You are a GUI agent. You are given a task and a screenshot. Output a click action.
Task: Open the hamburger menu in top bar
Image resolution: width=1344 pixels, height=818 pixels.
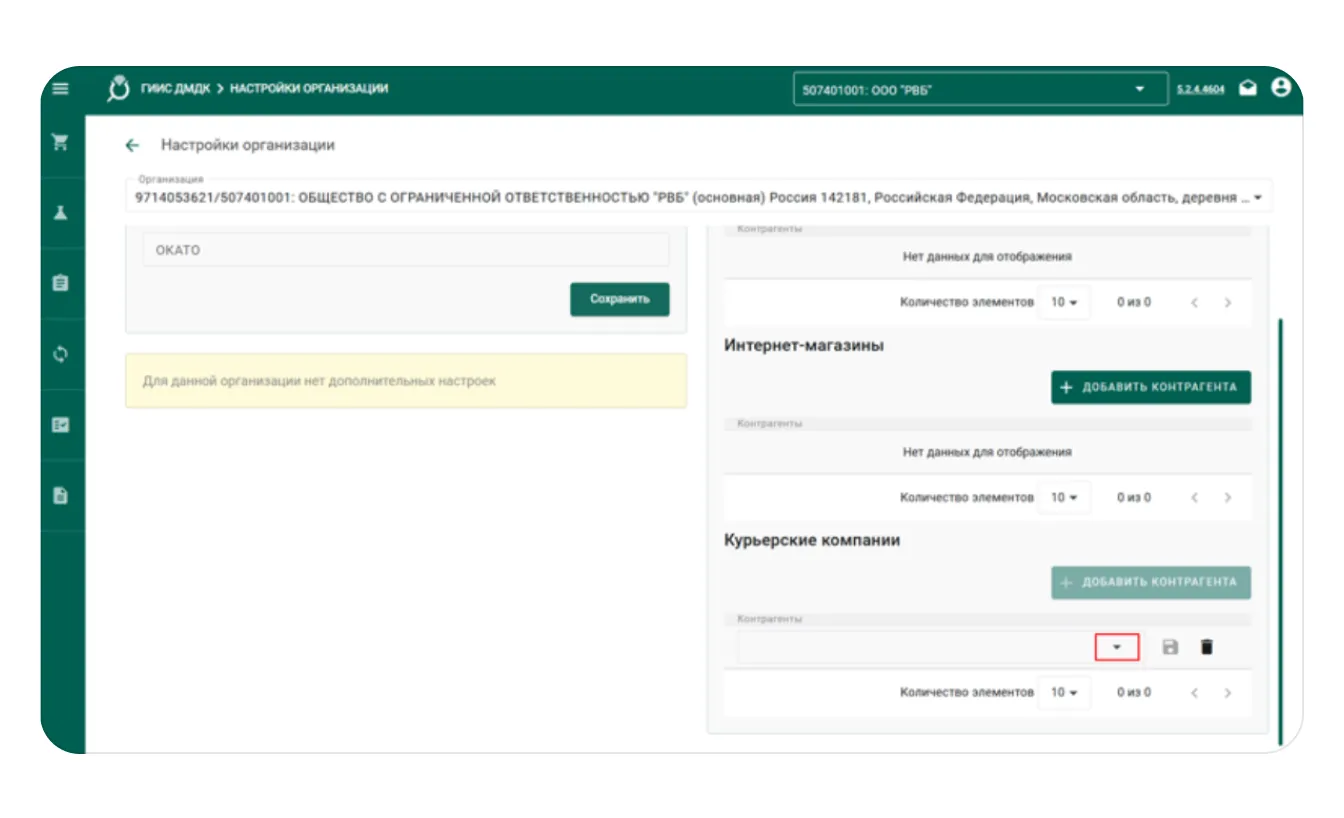point(61,89)
